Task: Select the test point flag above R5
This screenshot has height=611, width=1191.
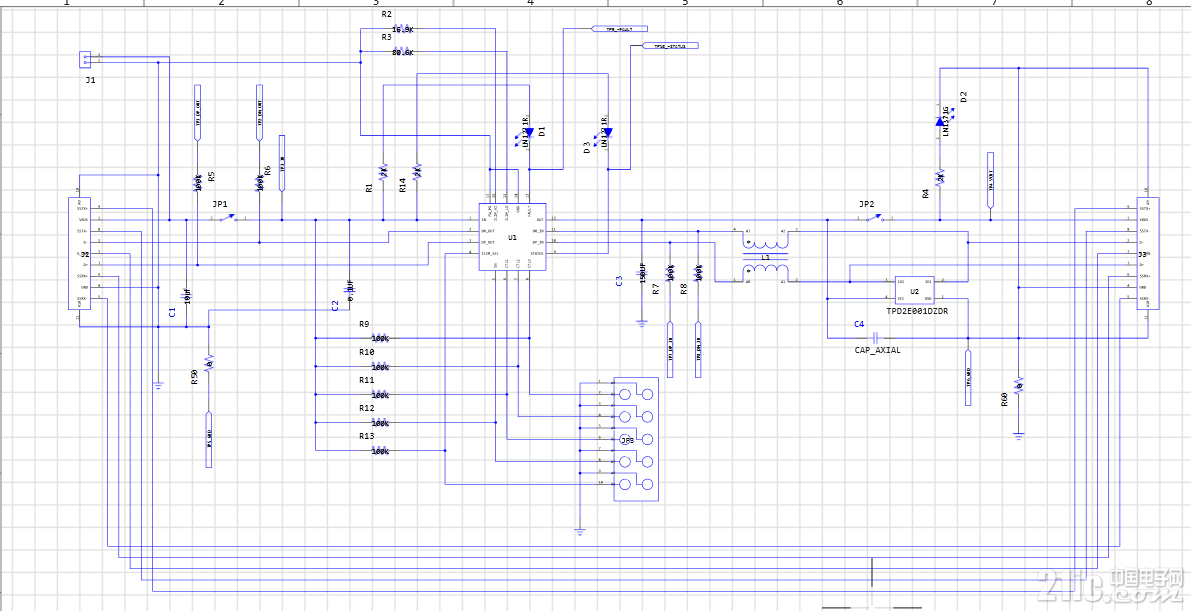Action: click(197, 112)
